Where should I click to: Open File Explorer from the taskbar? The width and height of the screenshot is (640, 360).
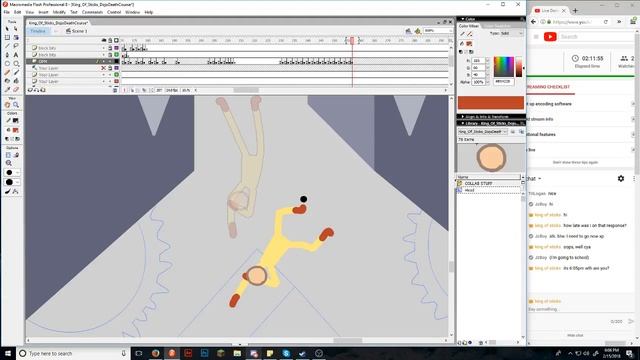point(237,353)
